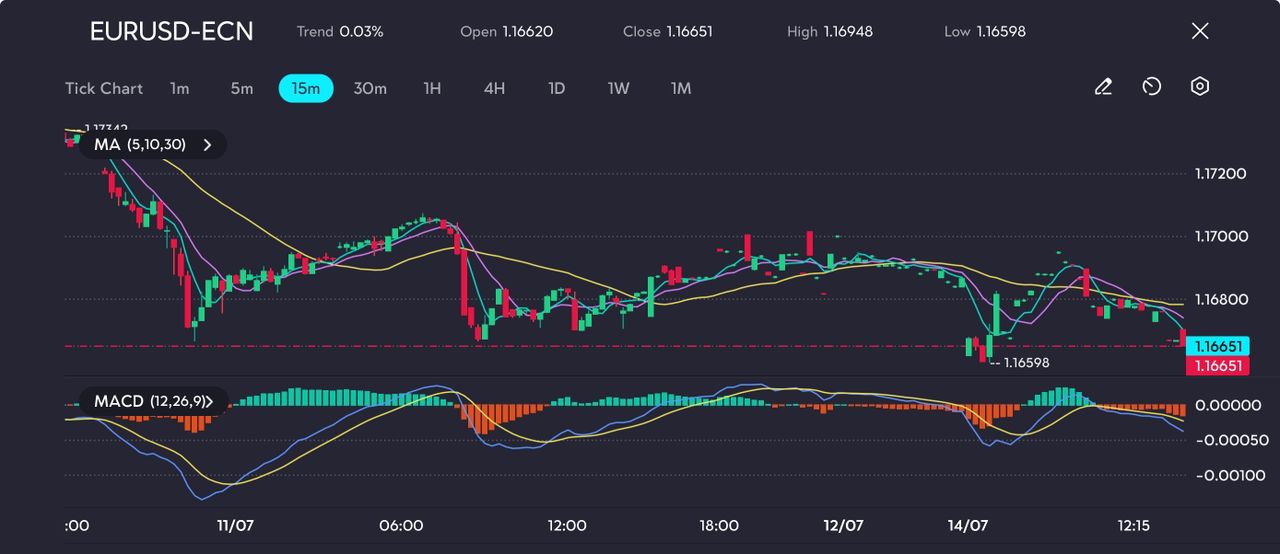Close the EURUSD-ECN chart panel
This screenshot has height=554, width=1280.
click(x=1200, y=31)
